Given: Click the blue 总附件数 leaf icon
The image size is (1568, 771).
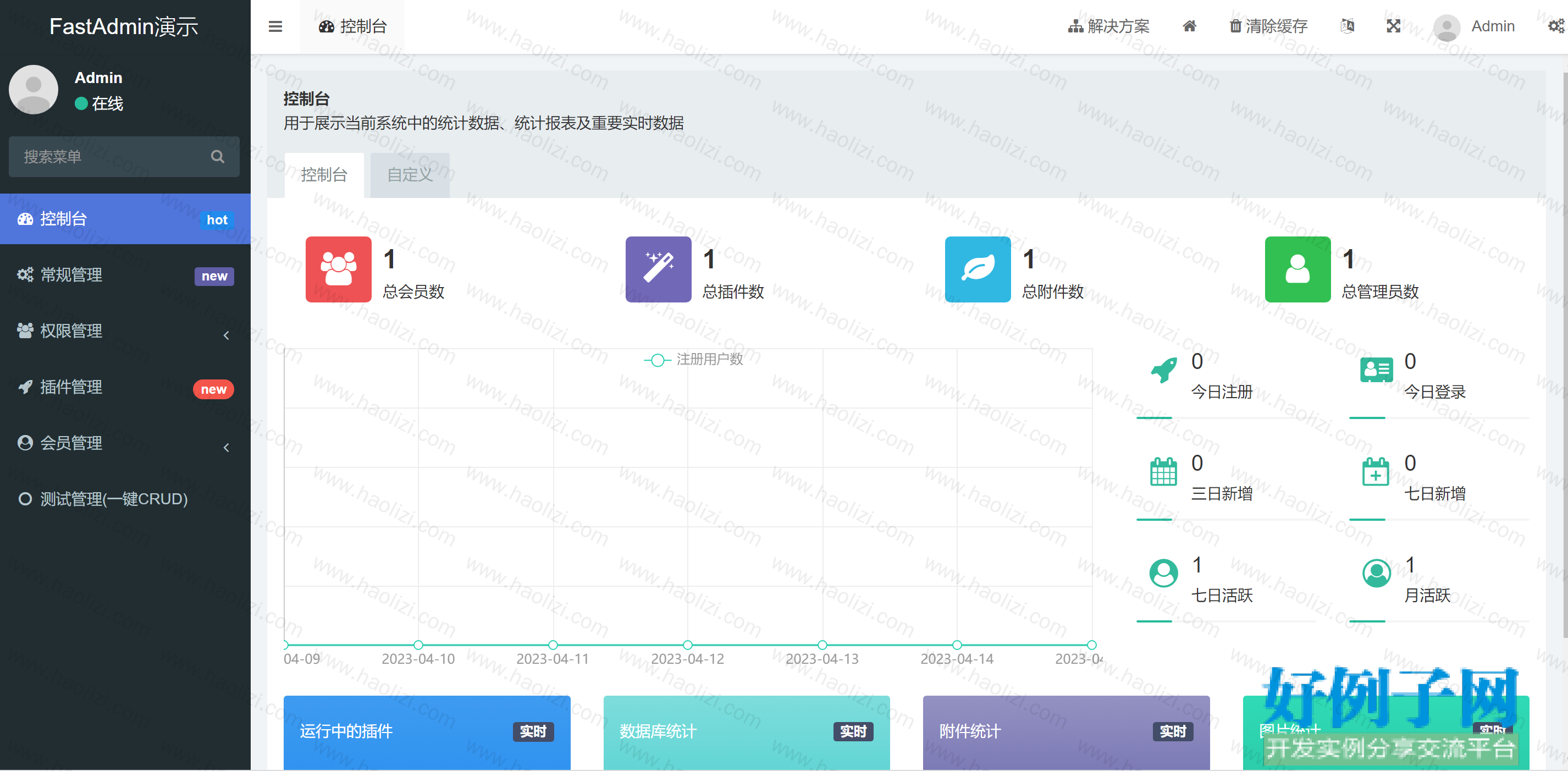Looking at the screenshot, I should coord(978,269).
